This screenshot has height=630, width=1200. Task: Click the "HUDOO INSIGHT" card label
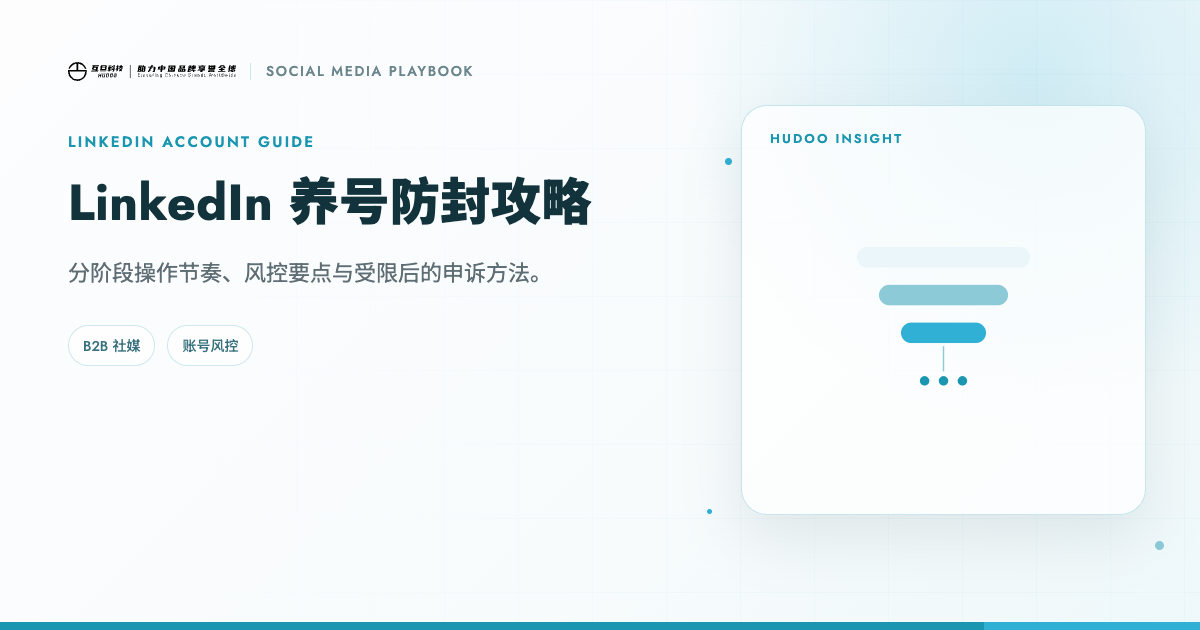836,139
